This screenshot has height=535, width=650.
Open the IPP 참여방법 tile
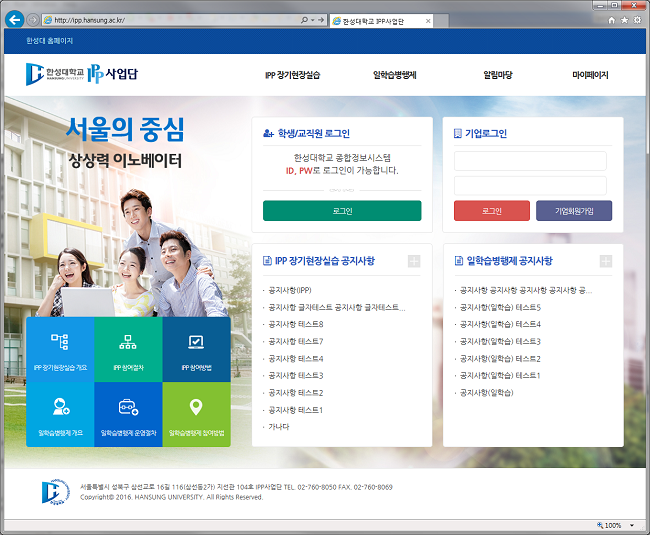196,350
